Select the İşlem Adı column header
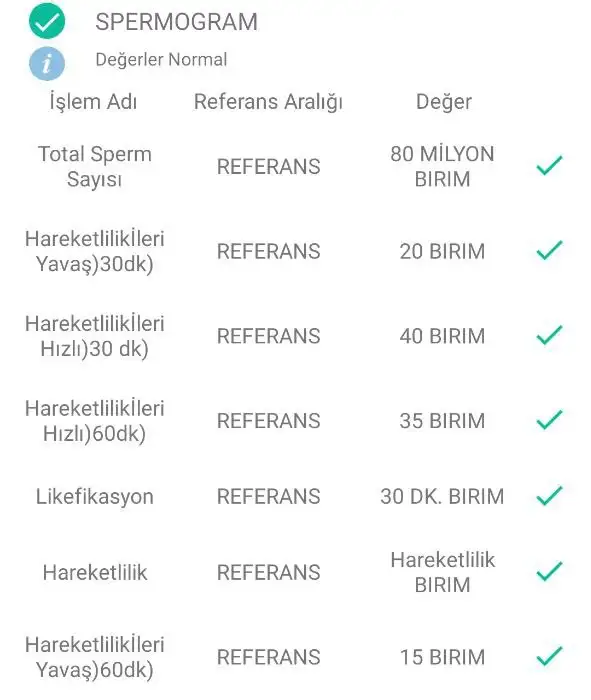The width and height of the screenshot is (591, 700). (93, 101)
